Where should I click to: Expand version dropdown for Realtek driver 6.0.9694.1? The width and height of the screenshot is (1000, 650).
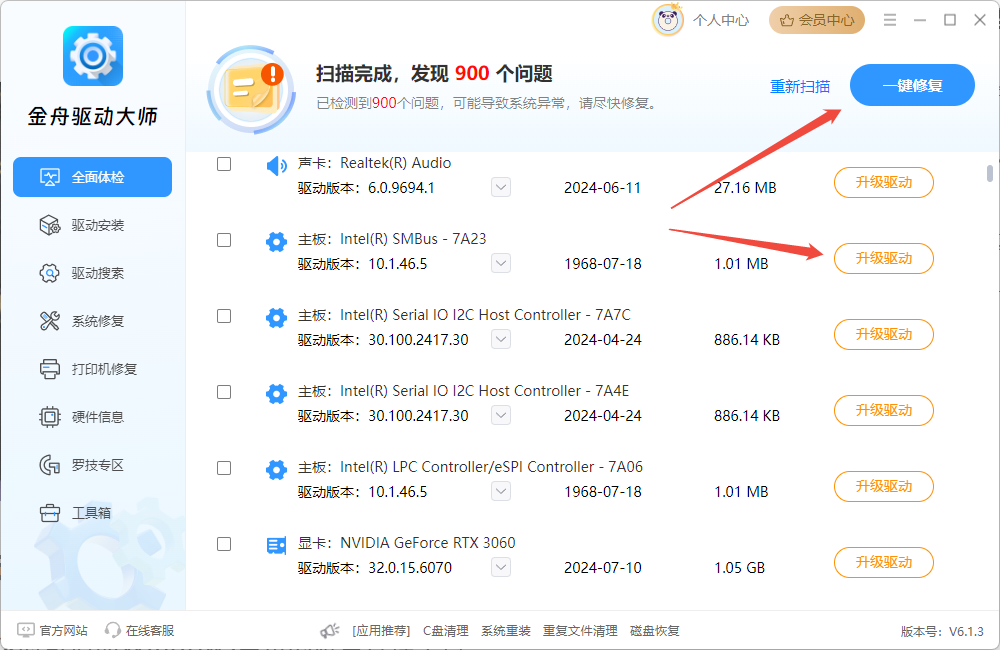pos(501,188)
